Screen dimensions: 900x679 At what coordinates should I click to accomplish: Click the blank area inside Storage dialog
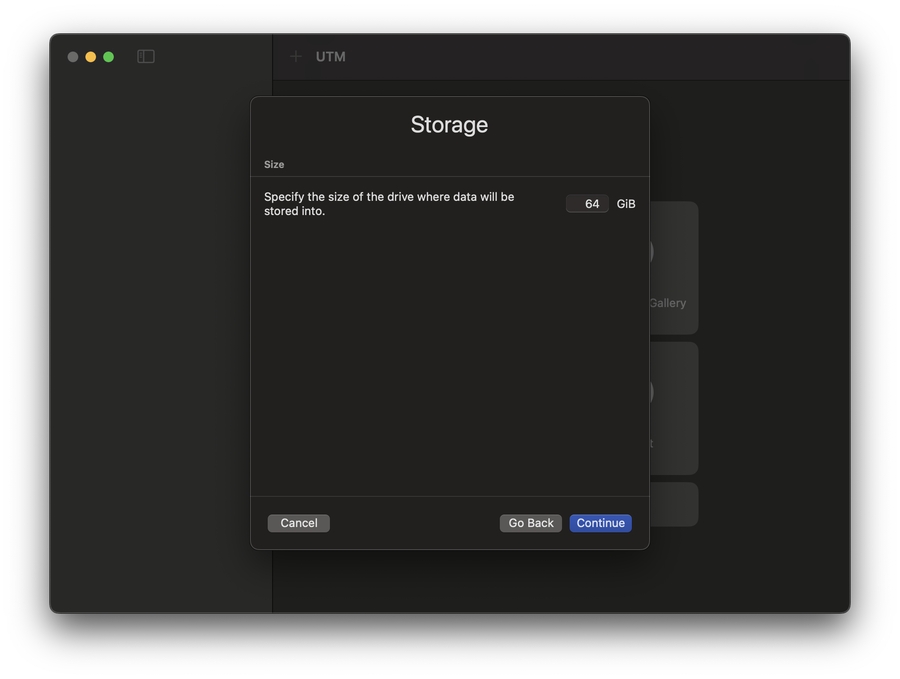[449, 360]
